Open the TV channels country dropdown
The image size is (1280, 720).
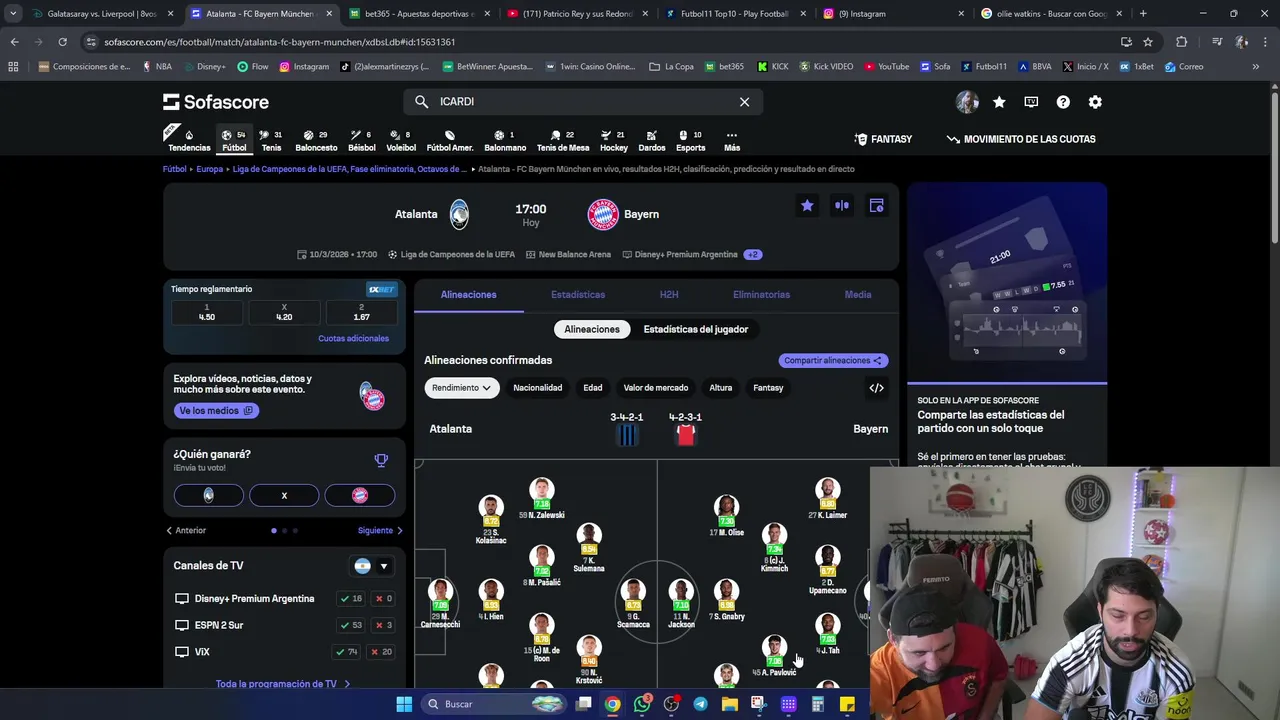click(372, 566)
